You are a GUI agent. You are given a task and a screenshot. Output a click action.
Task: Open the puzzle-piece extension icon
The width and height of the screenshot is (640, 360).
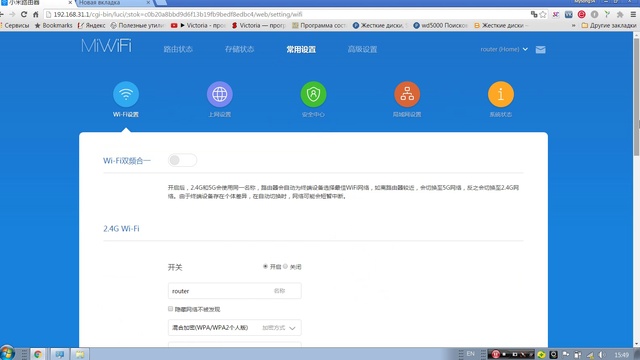coord(620,14)
